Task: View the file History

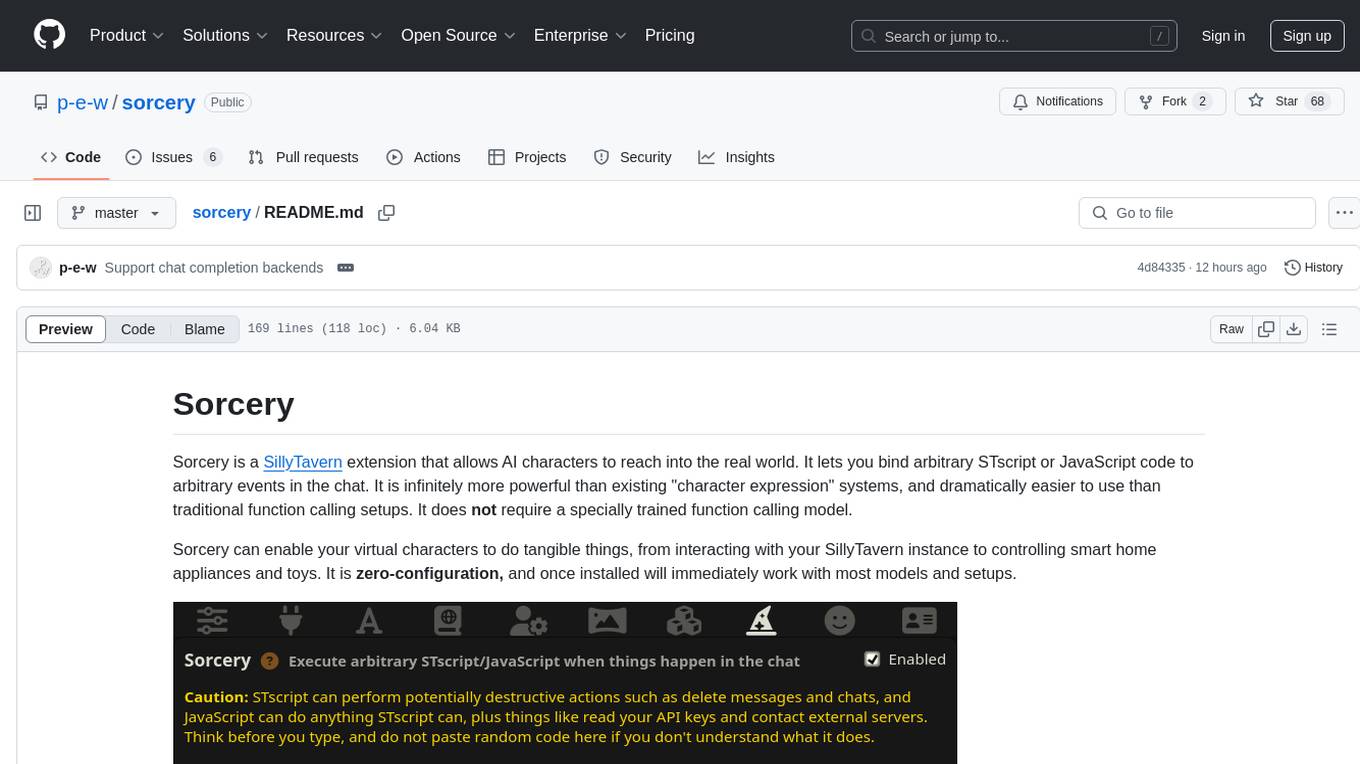Action: 1313,268
